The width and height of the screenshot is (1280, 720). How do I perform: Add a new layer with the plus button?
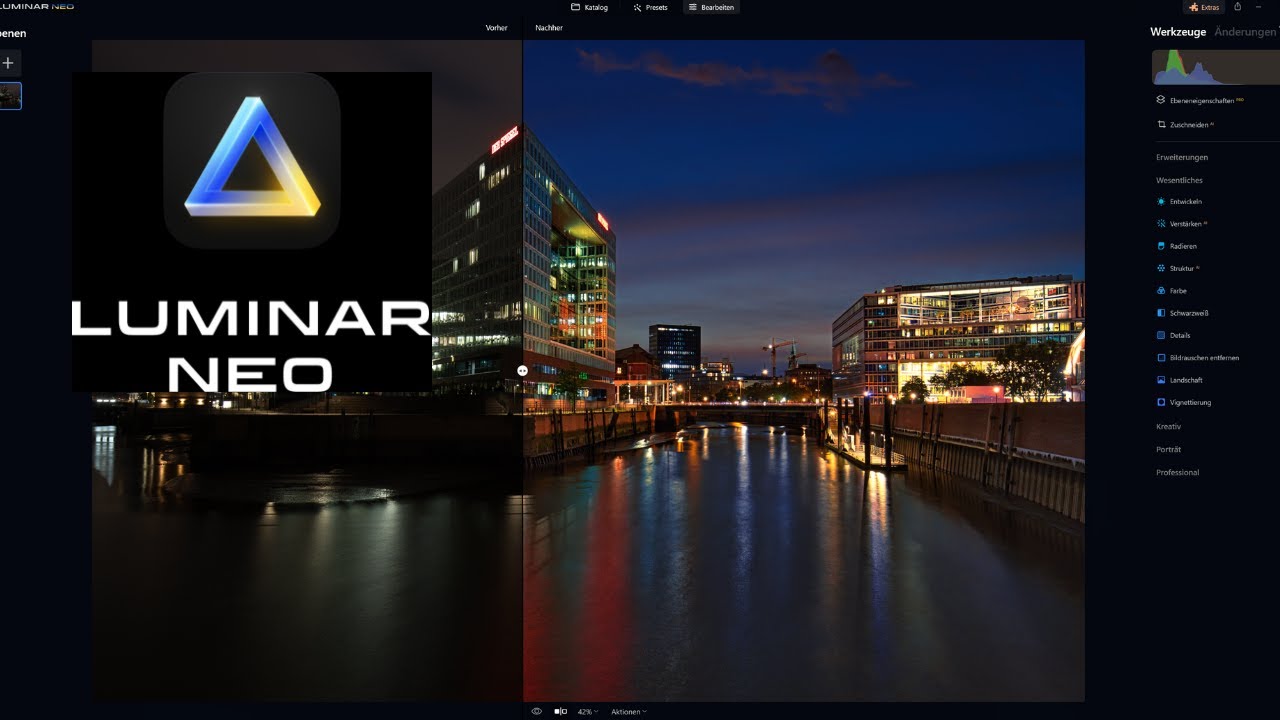[x=8, y=63]
